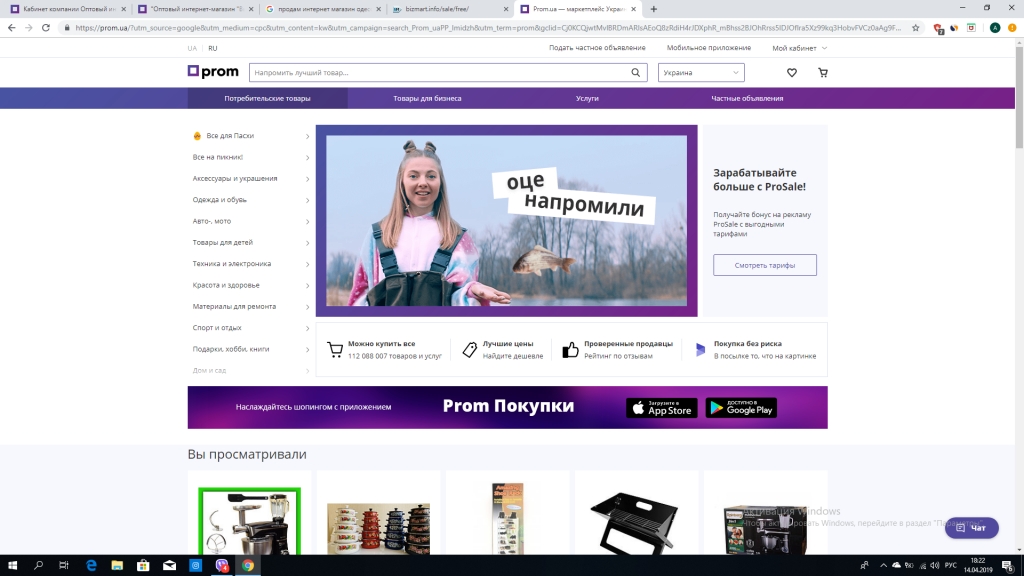This screenshot has height=576, width=1024.
Task: Open Microsoft Store from taskbar
Action: point(143,566)
